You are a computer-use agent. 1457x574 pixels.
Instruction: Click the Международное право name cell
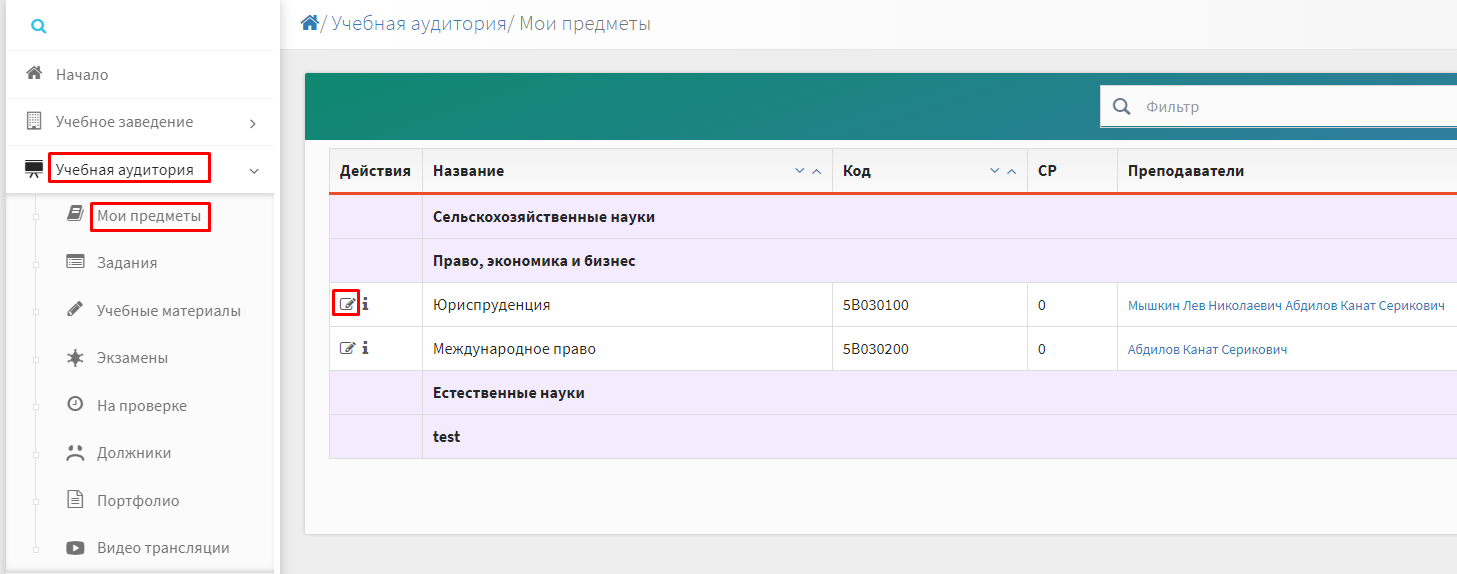(627, 349)
